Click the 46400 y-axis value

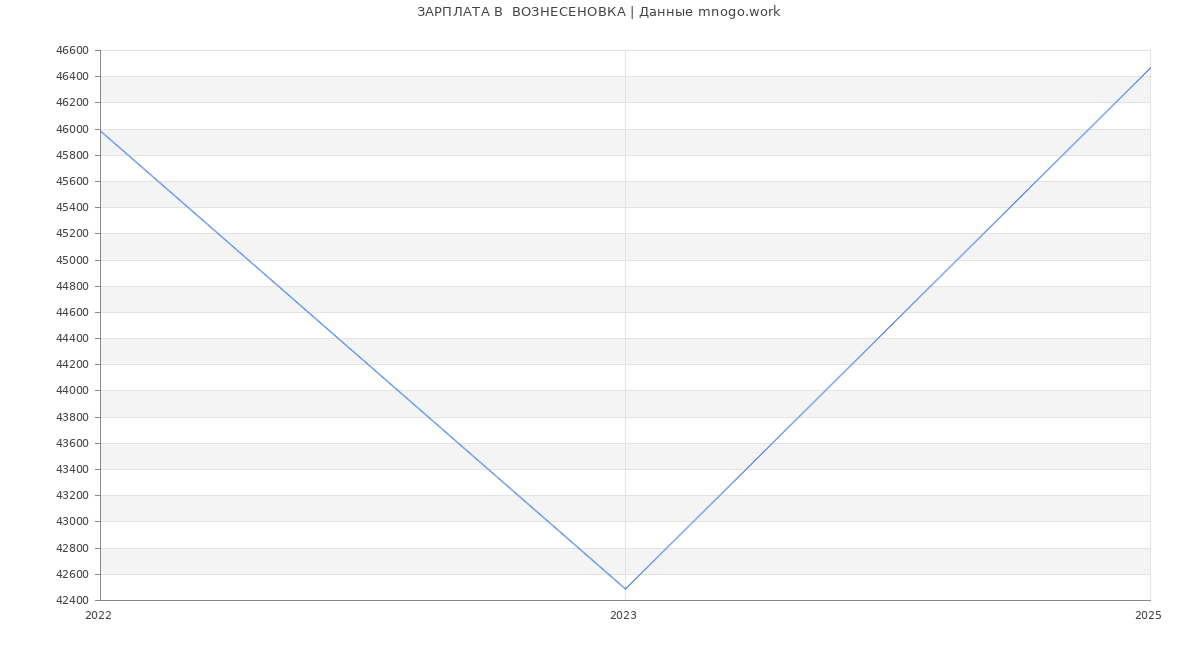click(x=72, y=76)
